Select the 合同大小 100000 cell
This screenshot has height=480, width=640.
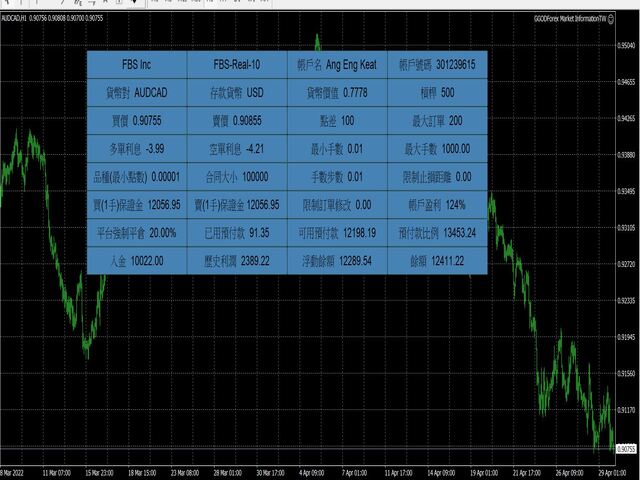point(237,177)
